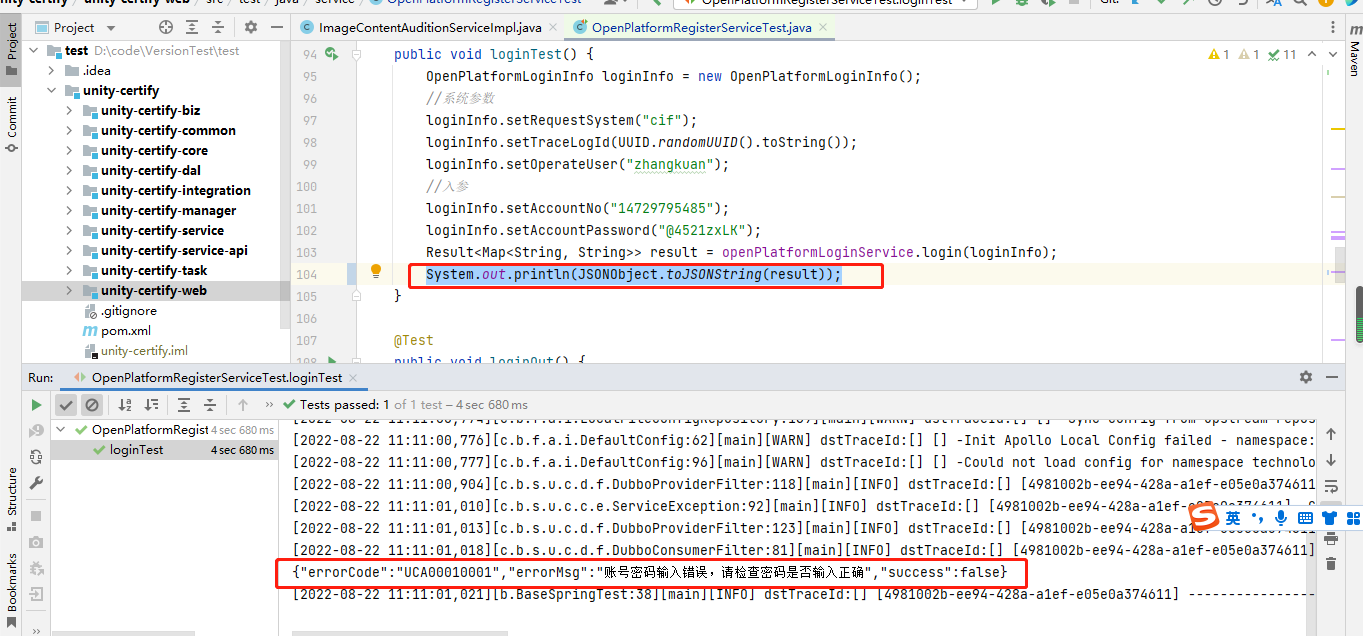Image resolution: width=1363 pixels, height=636 pixels.
Task: Show more Run toolbar actions chevron
Action: pos(269,405)
